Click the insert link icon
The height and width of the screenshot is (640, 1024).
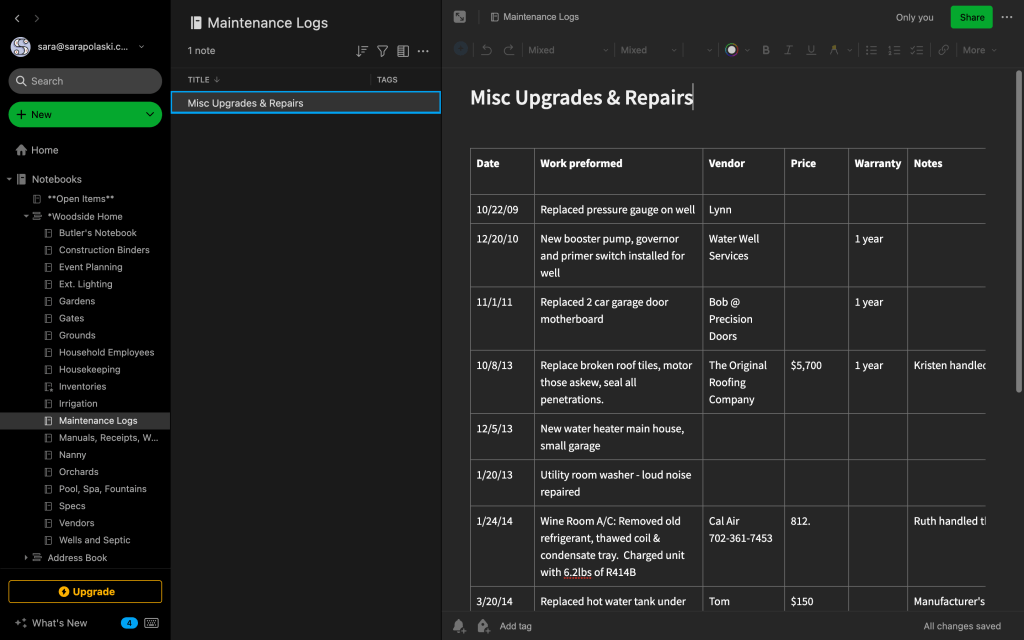[943, 50]
